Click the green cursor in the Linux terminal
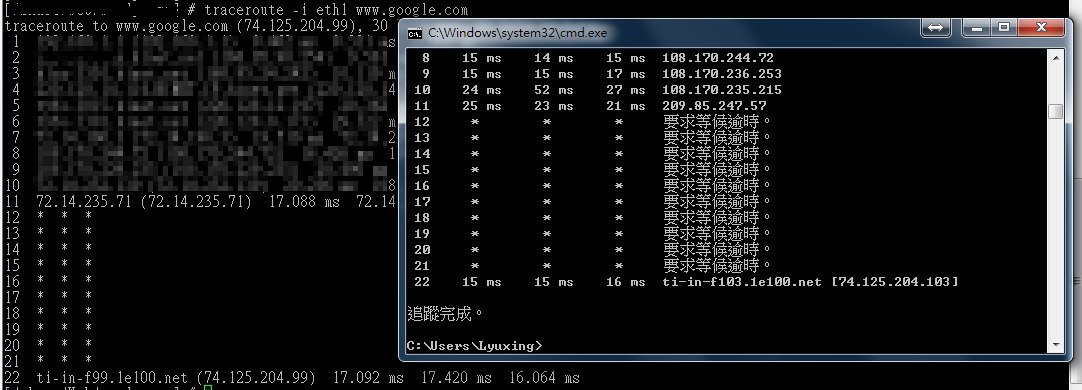 click(208, 388)
